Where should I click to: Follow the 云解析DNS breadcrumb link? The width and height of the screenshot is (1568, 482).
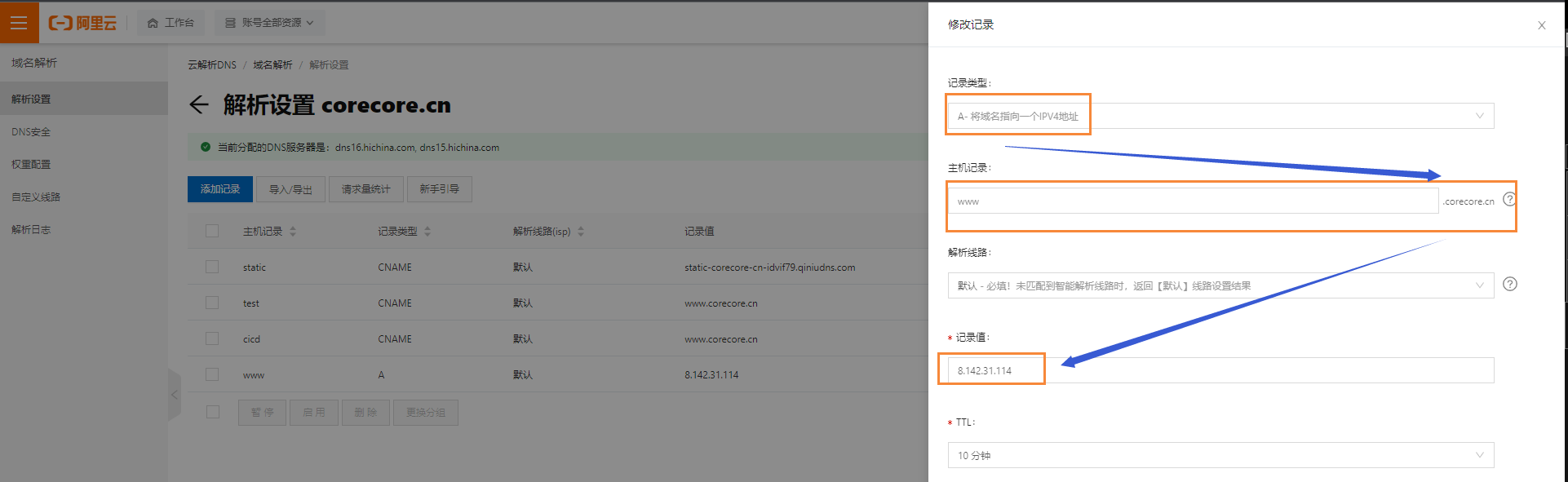coord(212,64)
